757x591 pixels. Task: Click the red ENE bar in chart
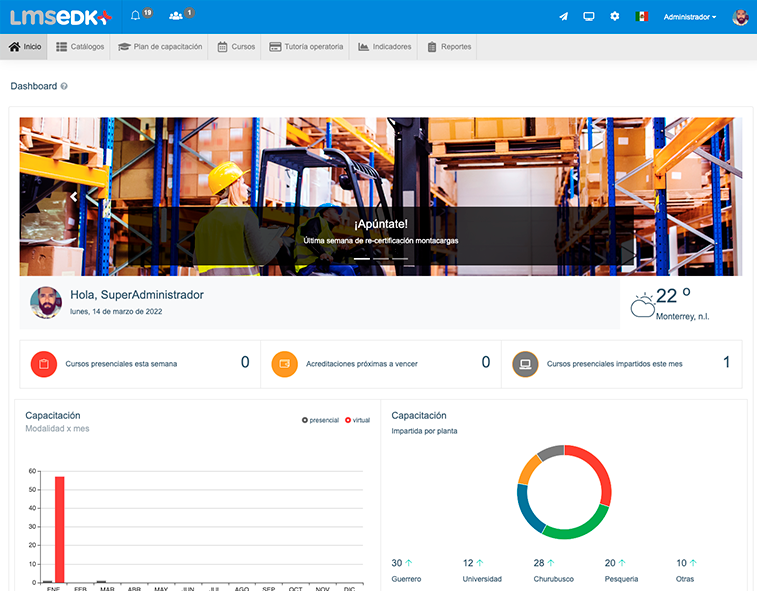pos(59,529)
